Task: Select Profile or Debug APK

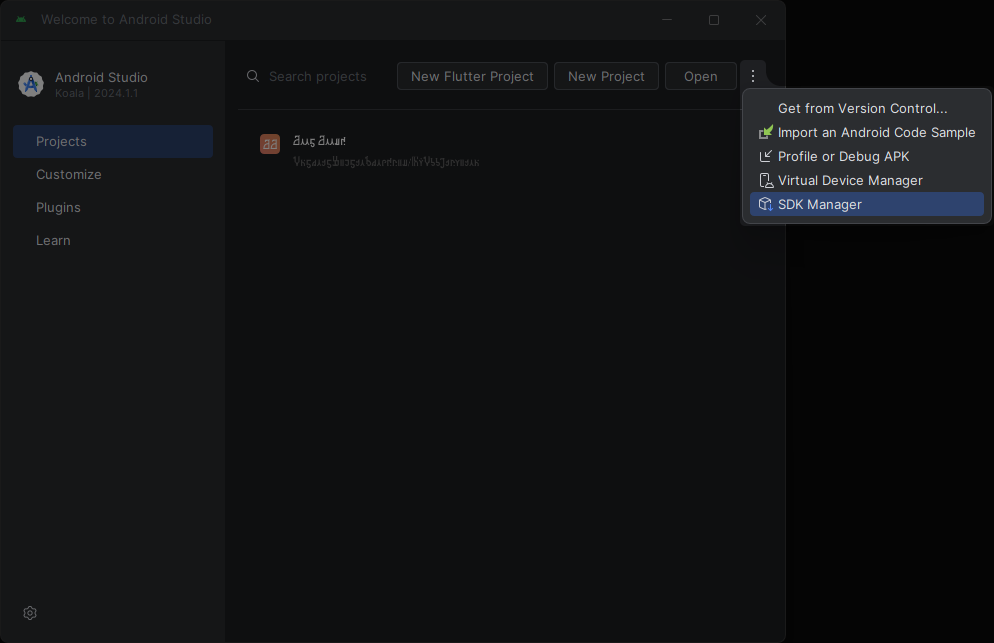Action: point(867,156)
